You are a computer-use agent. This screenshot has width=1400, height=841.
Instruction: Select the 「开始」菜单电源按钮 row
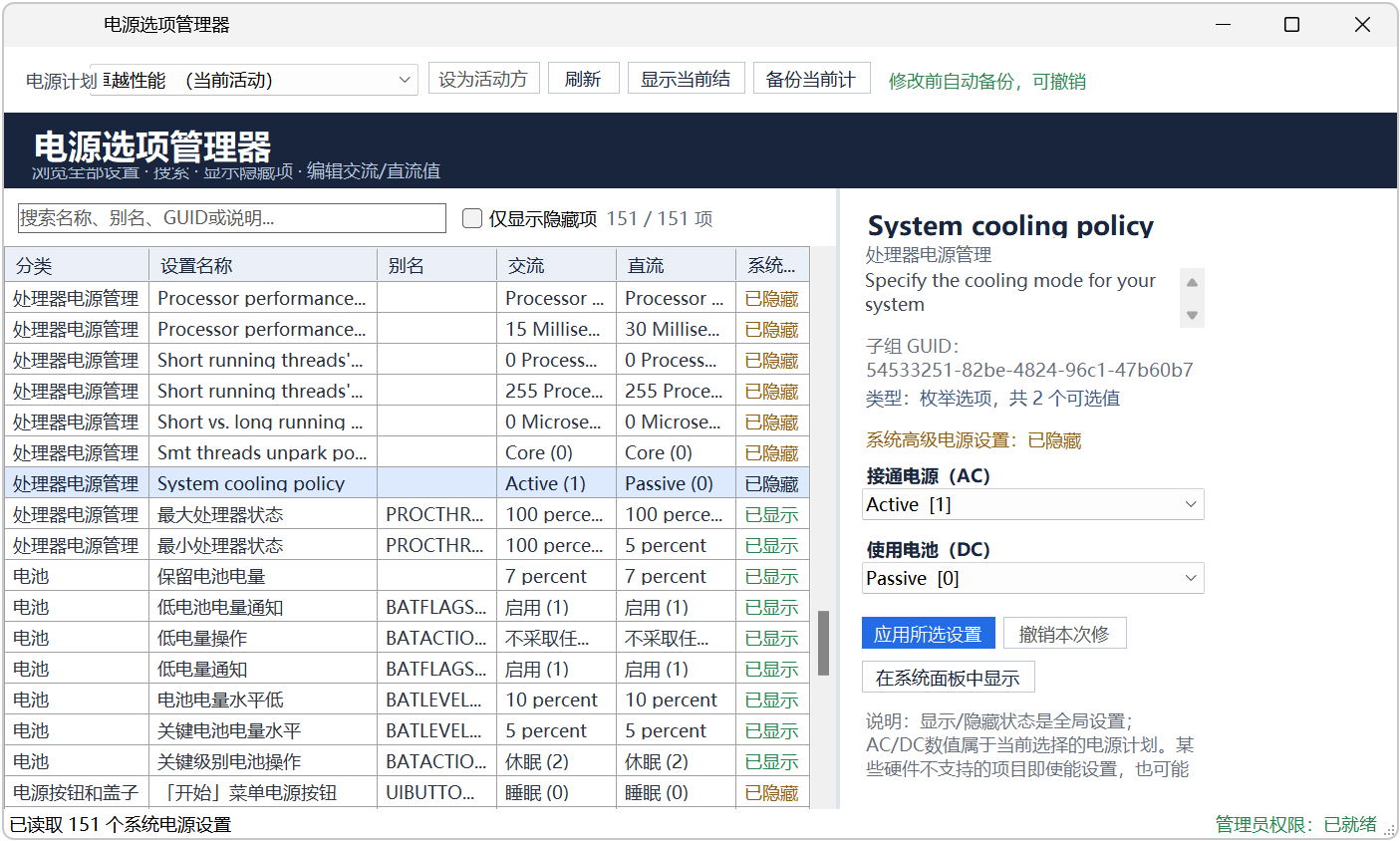[407, 792]
